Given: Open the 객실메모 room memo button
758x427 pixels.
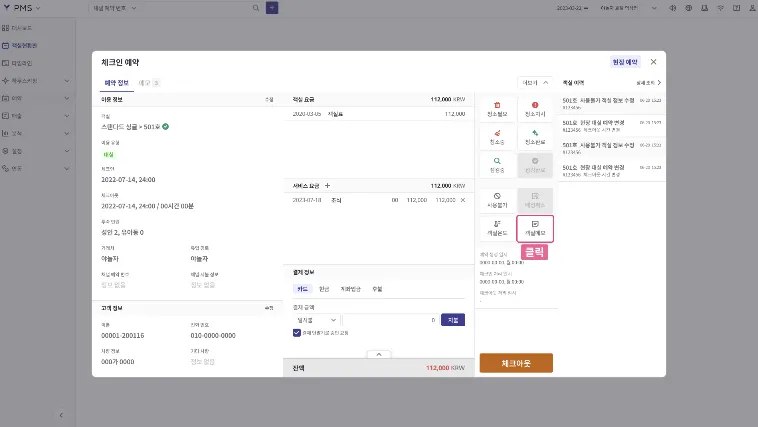Looking at the screenshot, I should tap(535, 228).
